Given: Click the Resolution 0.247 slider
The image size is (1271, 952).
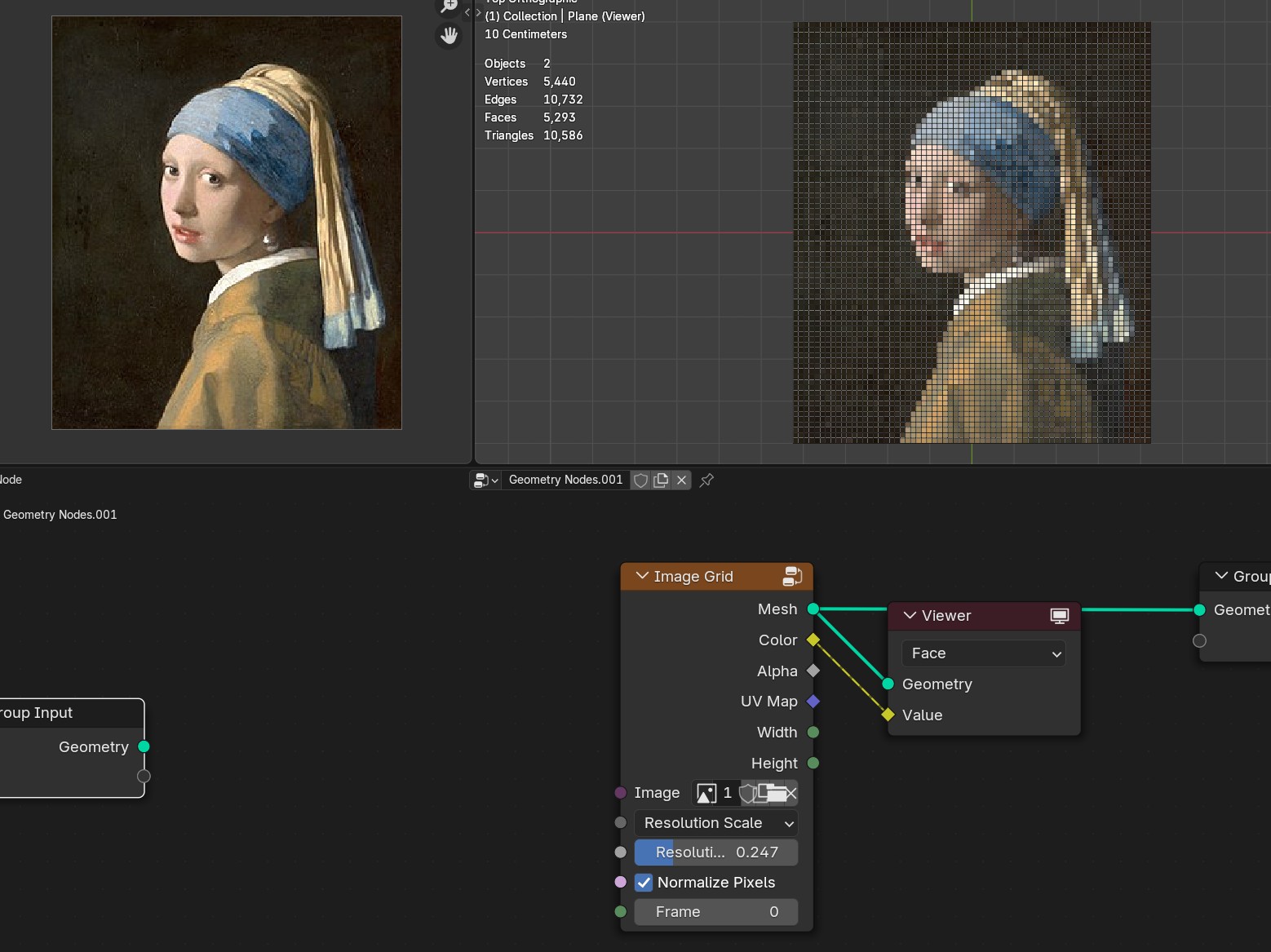Looking at the screenshot, I should [716, 852].
